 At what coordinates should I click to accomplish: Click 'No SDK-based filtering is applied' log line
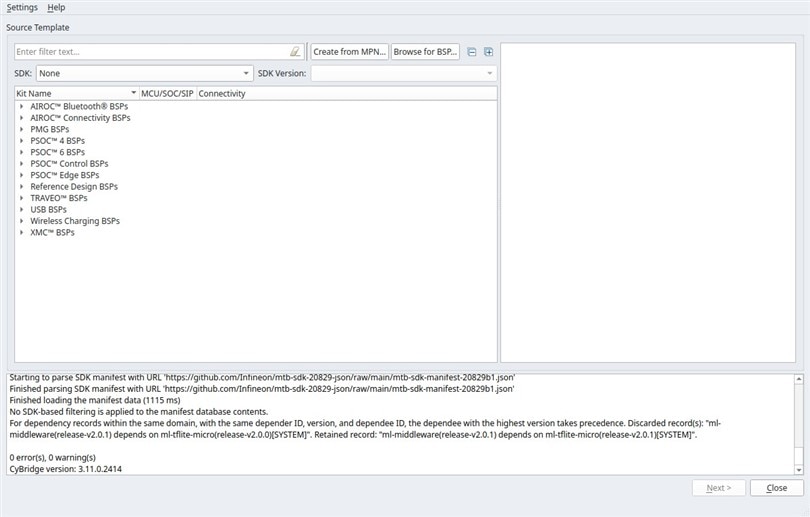point(138,412)
